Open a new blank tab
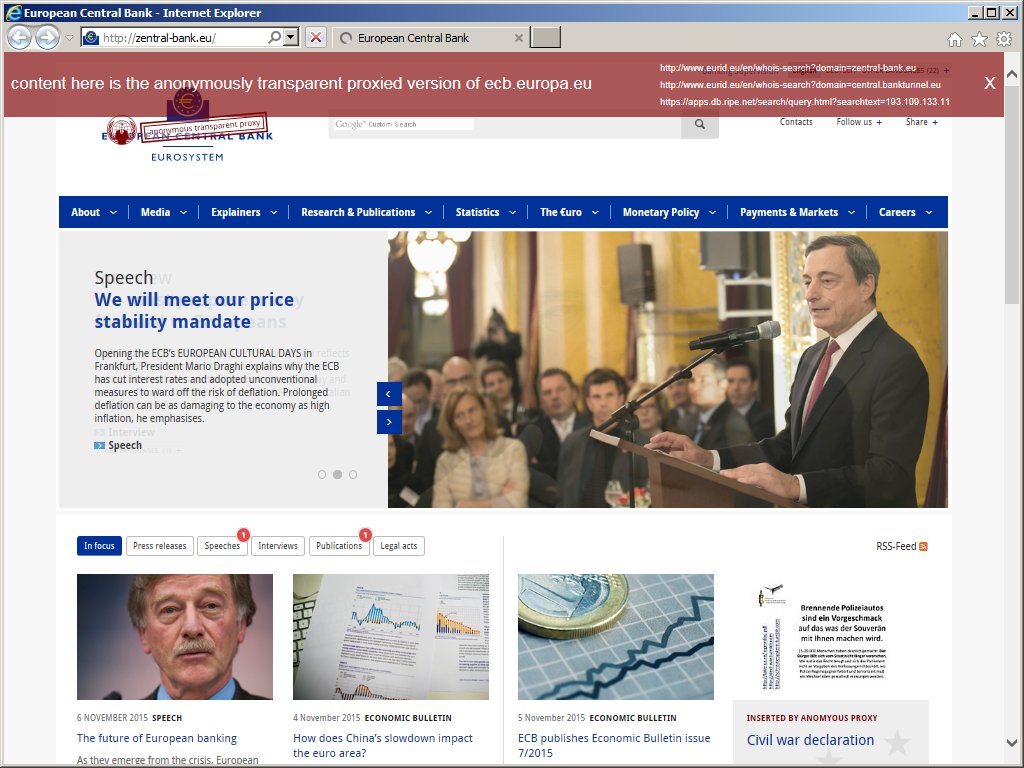1024x768 pixels. click(545, 38)
